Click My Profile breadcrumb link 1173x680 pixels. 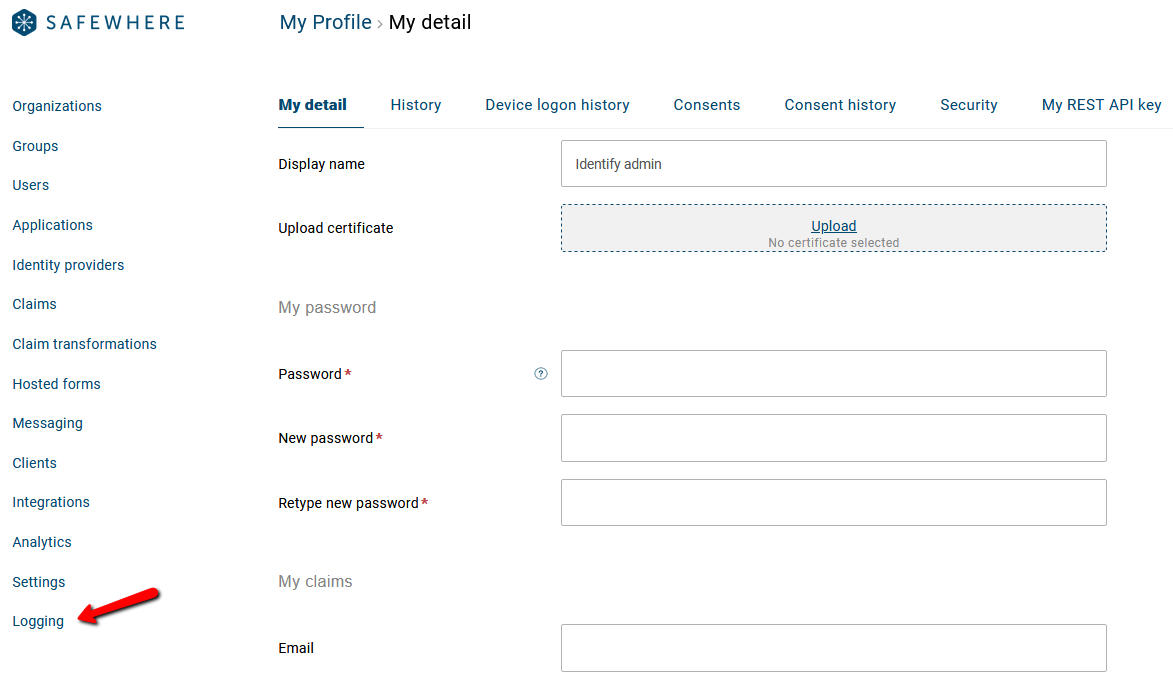(325, 22)
